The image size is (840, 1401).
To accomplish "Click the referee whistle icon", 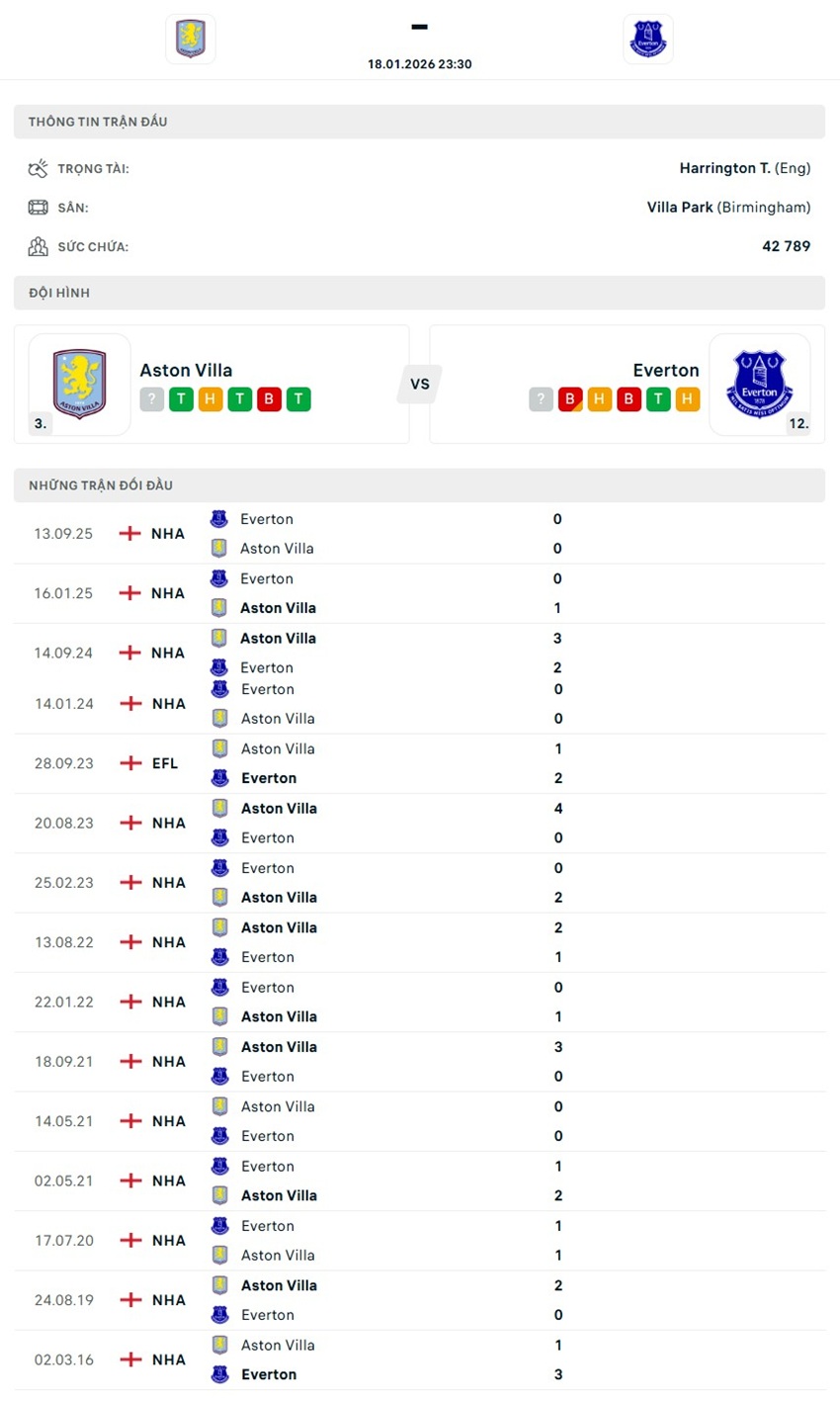I will 37,168.
